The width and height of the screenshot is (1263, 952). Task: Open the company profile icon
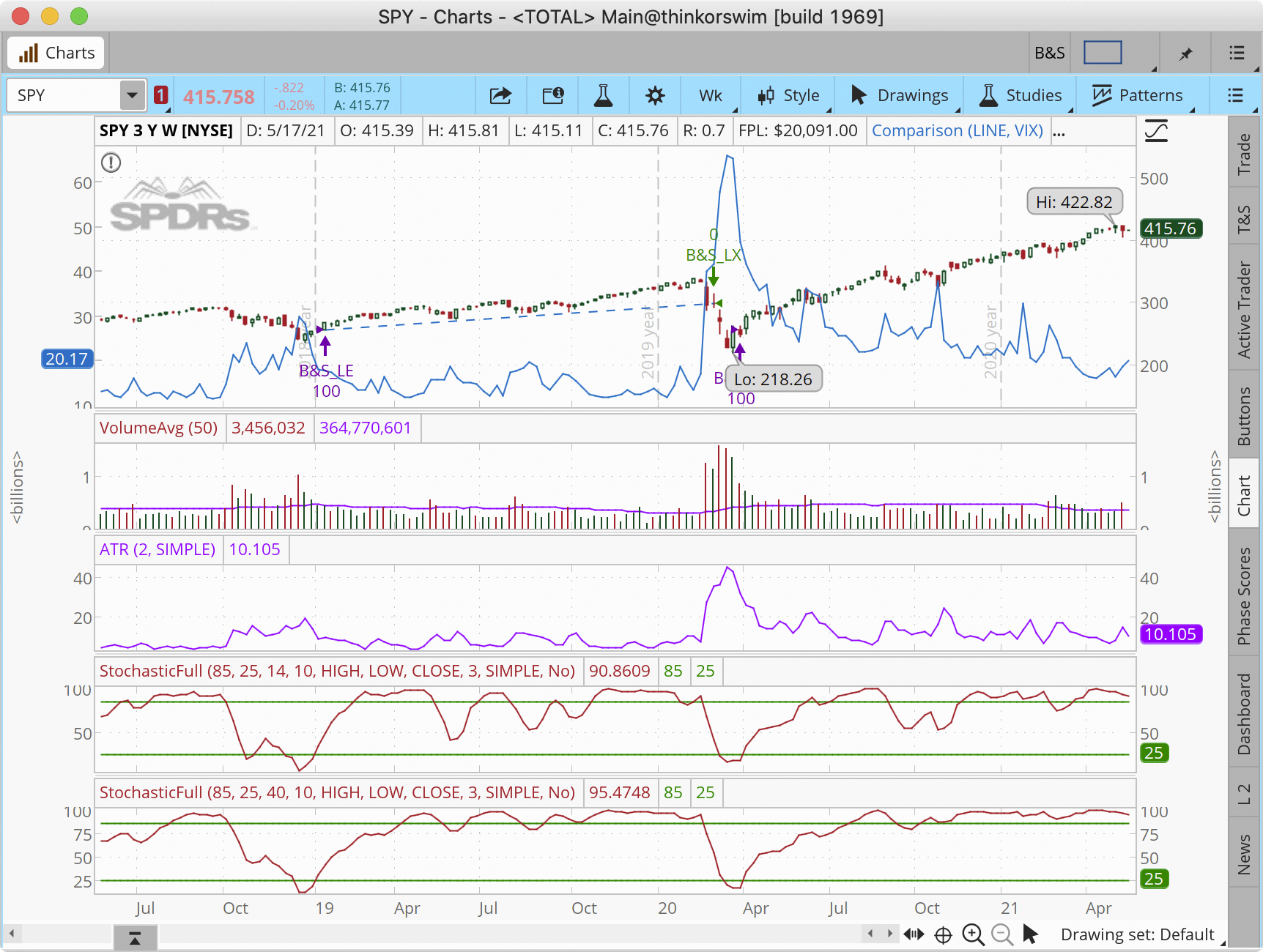(552, 95)
